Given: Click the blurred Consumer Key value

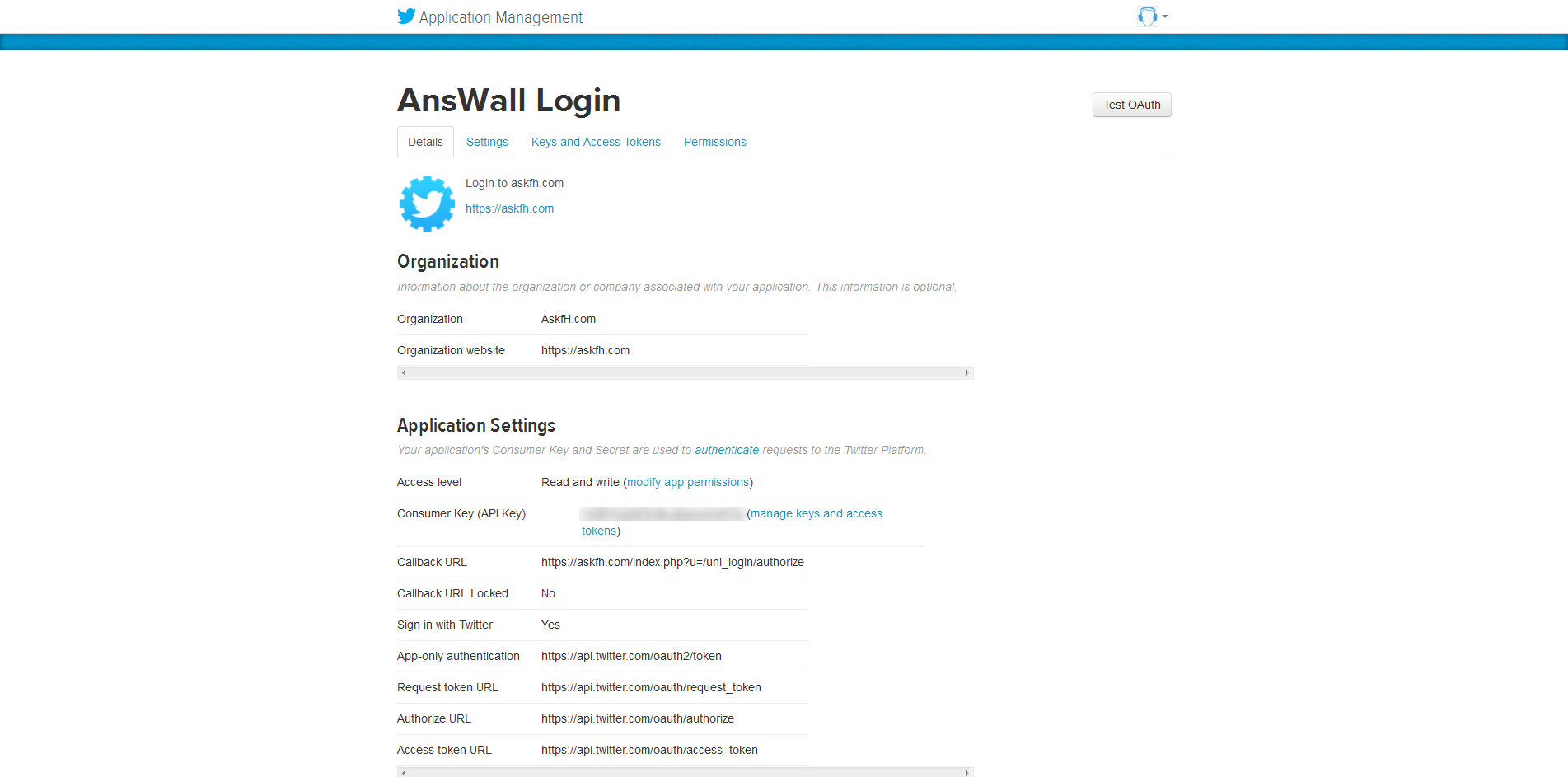Looking at the screenshot, I should (x=662, y=513).
